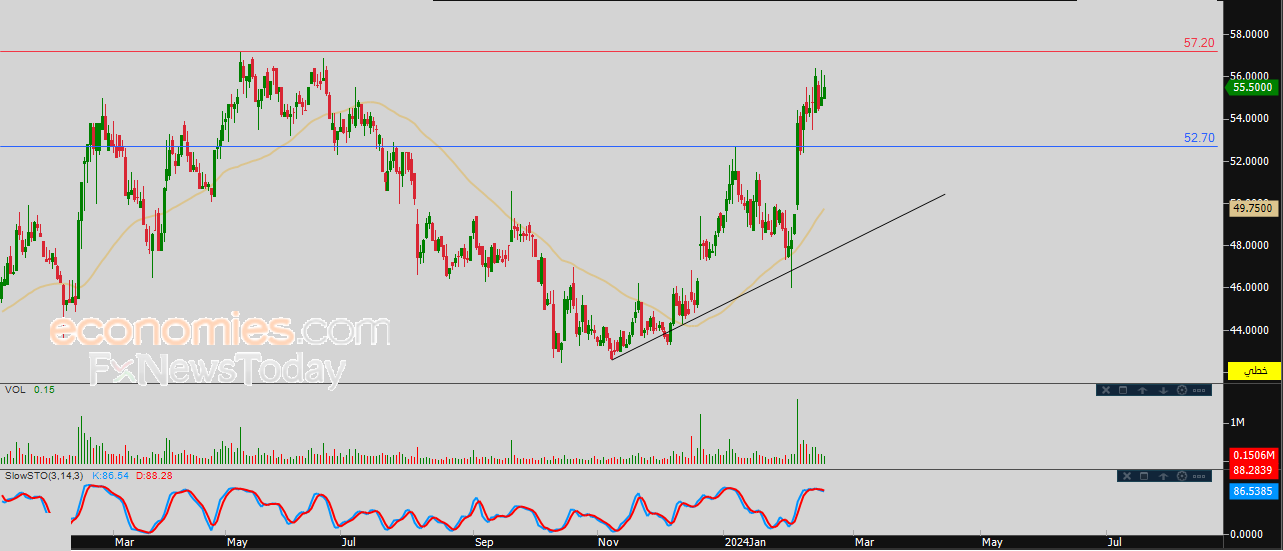Select the black ascending trendline

778,275
